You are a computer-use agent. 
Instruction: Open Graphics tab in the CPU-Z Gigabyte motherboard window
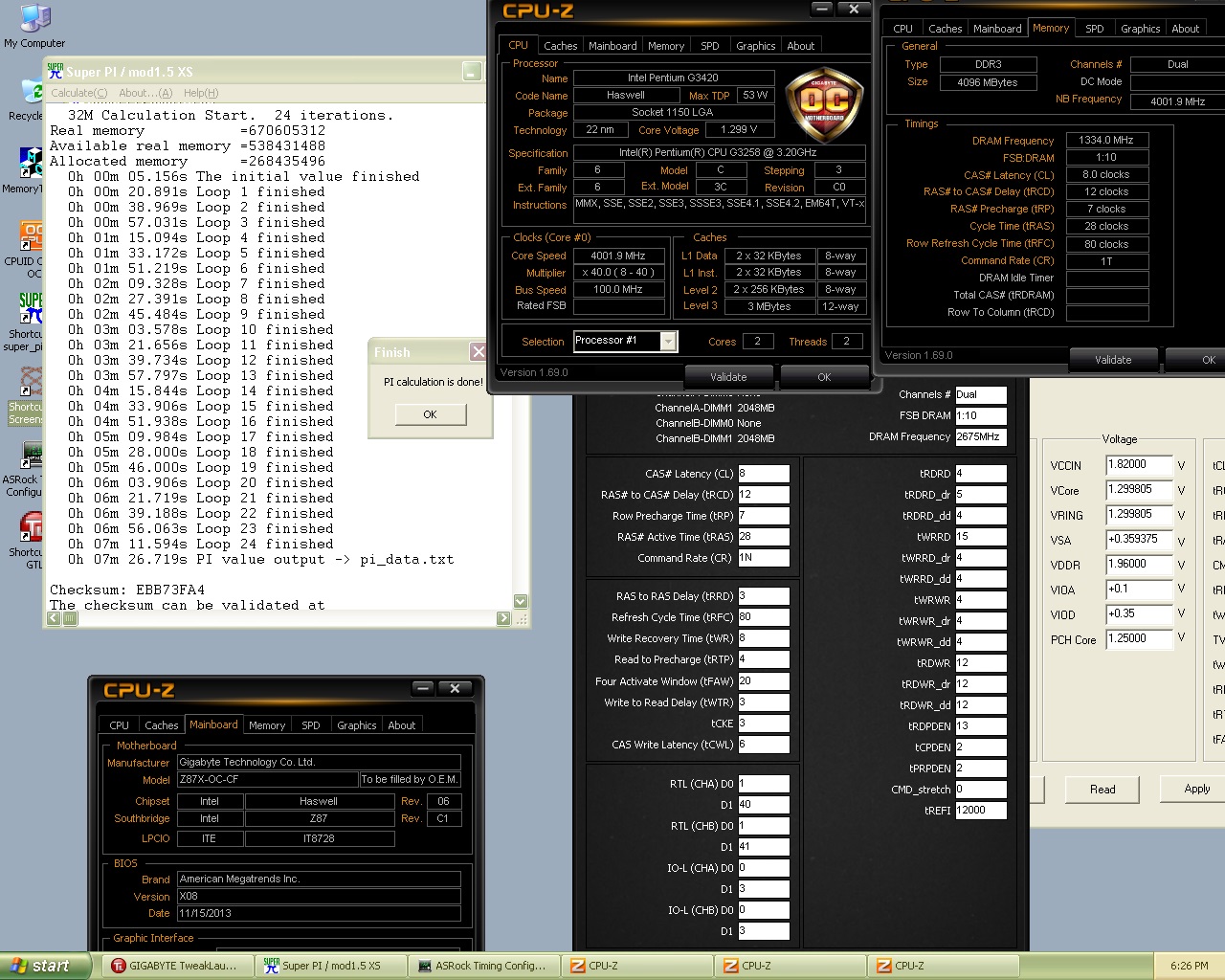357,725
